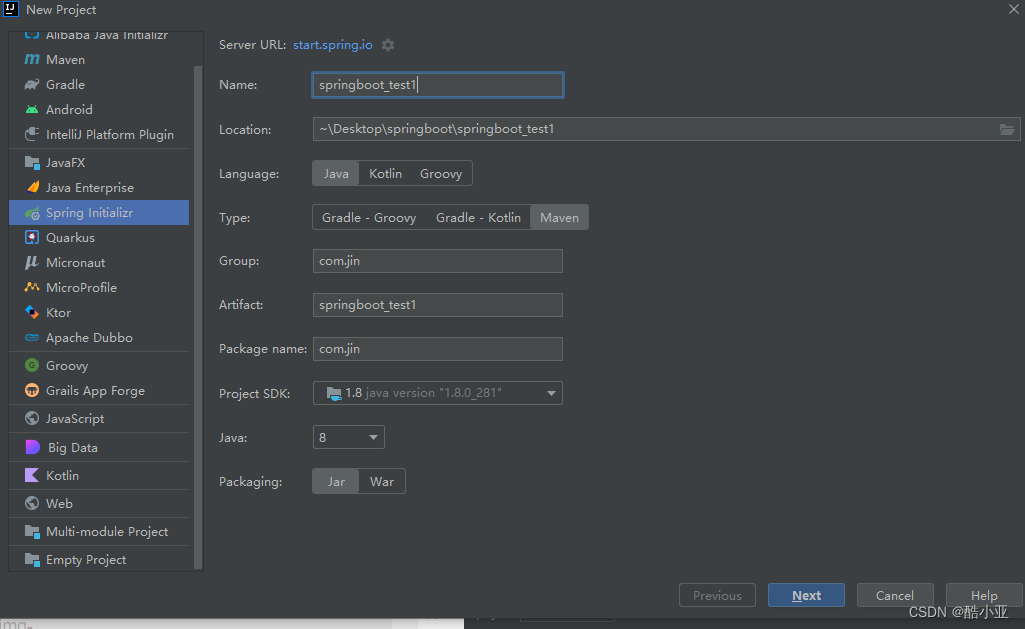The image size is (1025, 629).
Task: Select Maven in the generators list
Action: click(99, 60)
